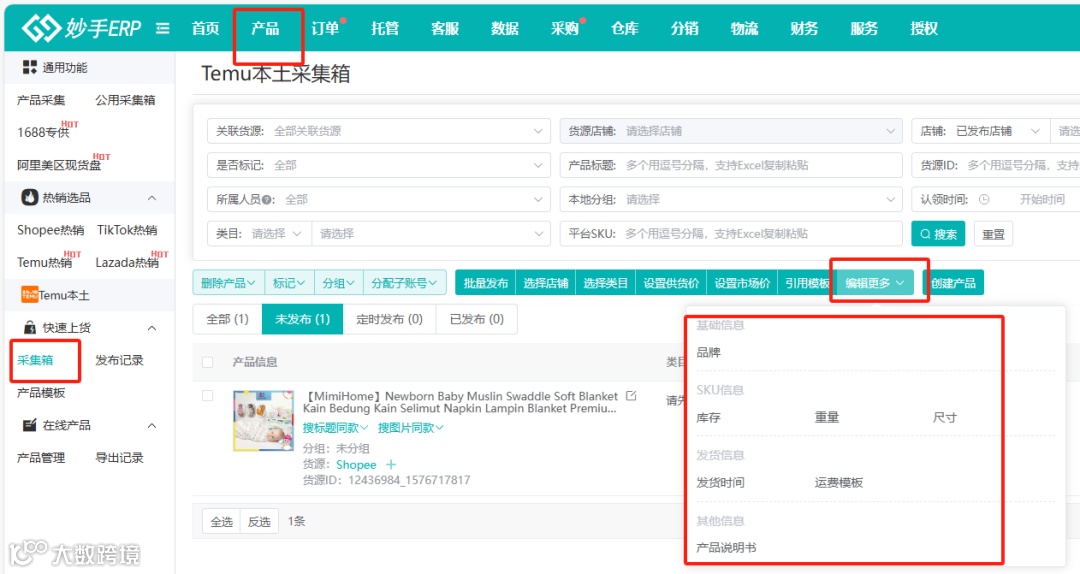The image size is (1080, 574).
Task: Switch to the 全部 (1) tab
Action: pos(227,319)
